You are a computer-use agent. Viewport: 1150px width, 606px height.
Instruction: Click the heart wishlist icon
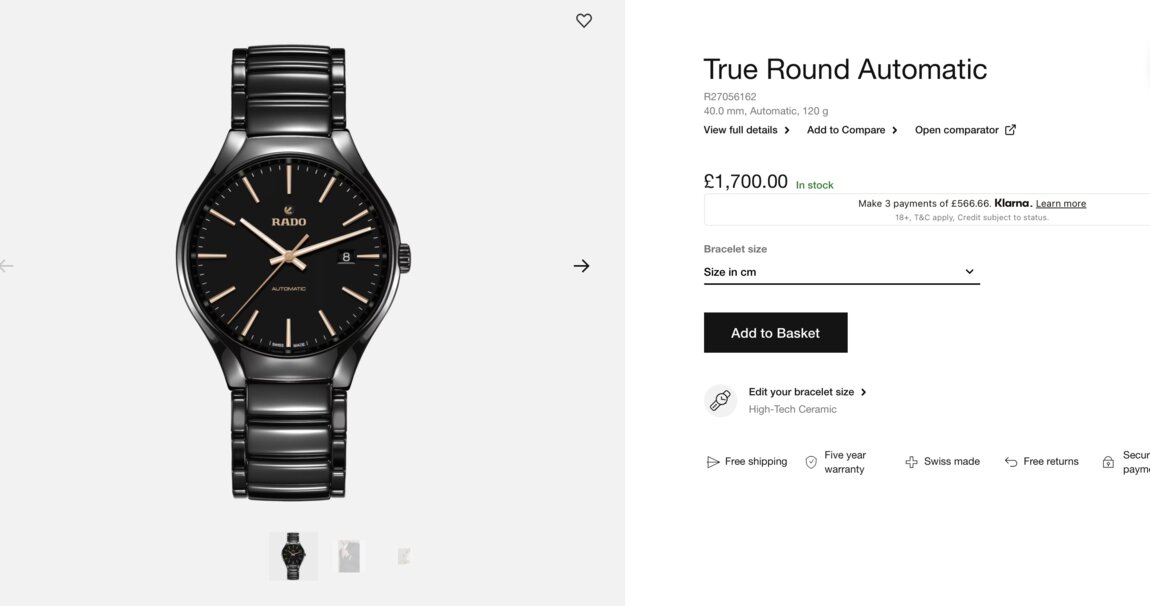click(x=584, y=20)
